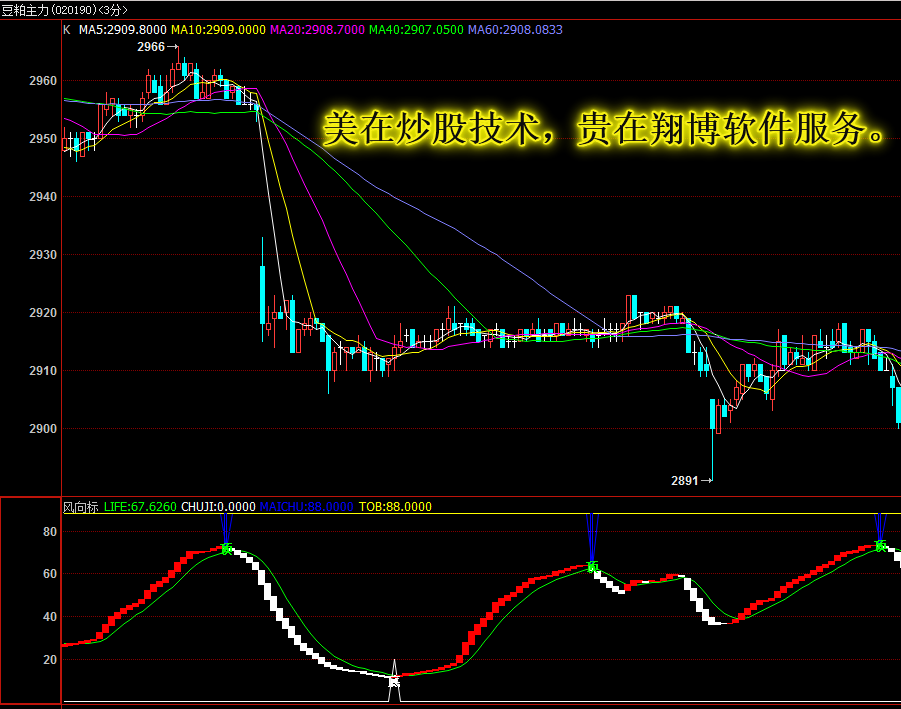Click the TOB:88.0000 indicator value
Viewport: 901px width, 709px height.
[x=395, y=507]
